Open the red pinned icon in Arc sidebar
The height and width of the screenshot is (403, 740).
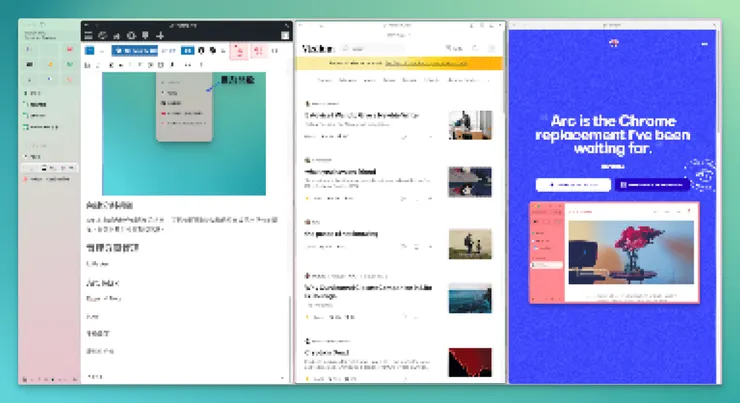69,49
